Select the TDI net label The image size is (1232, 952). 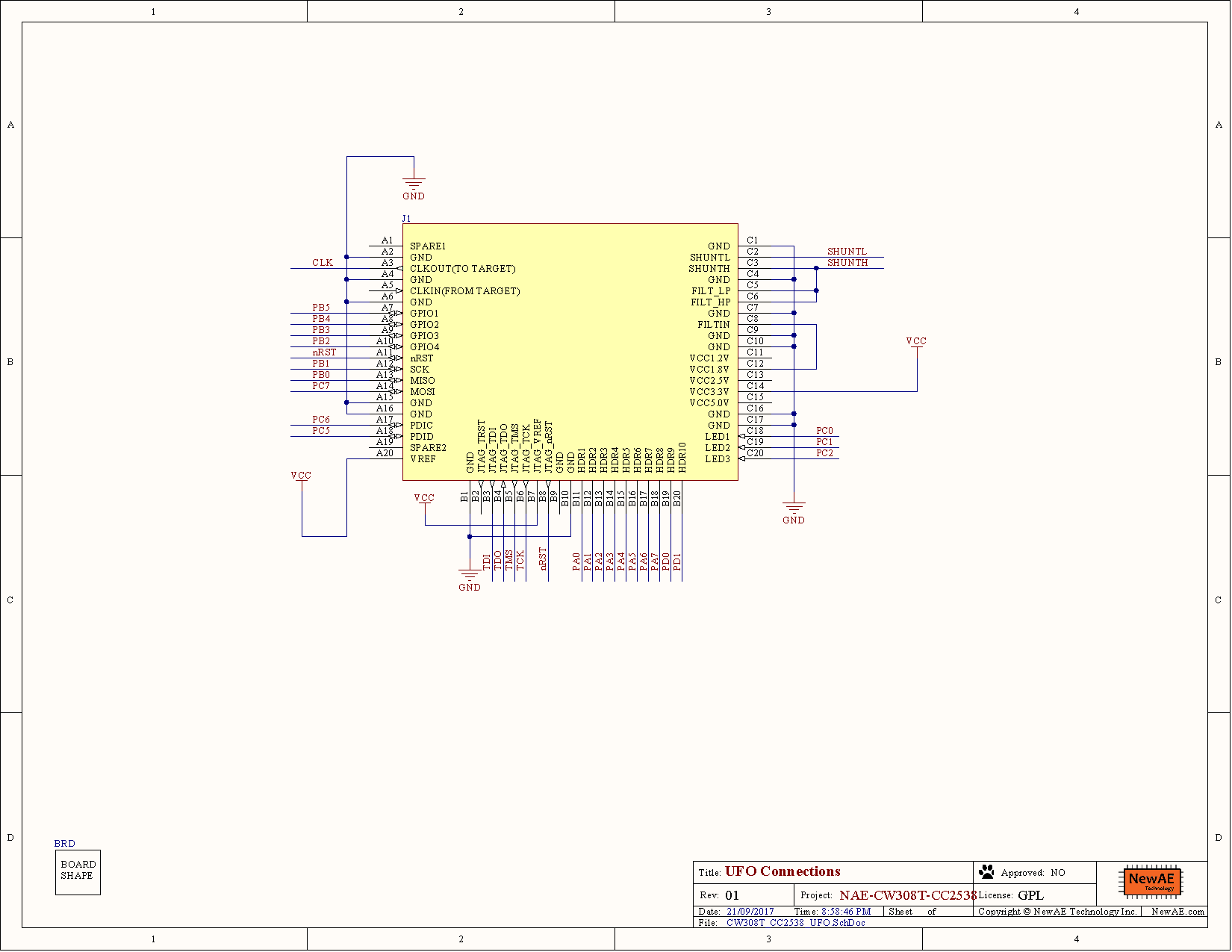tap(487, 562)
